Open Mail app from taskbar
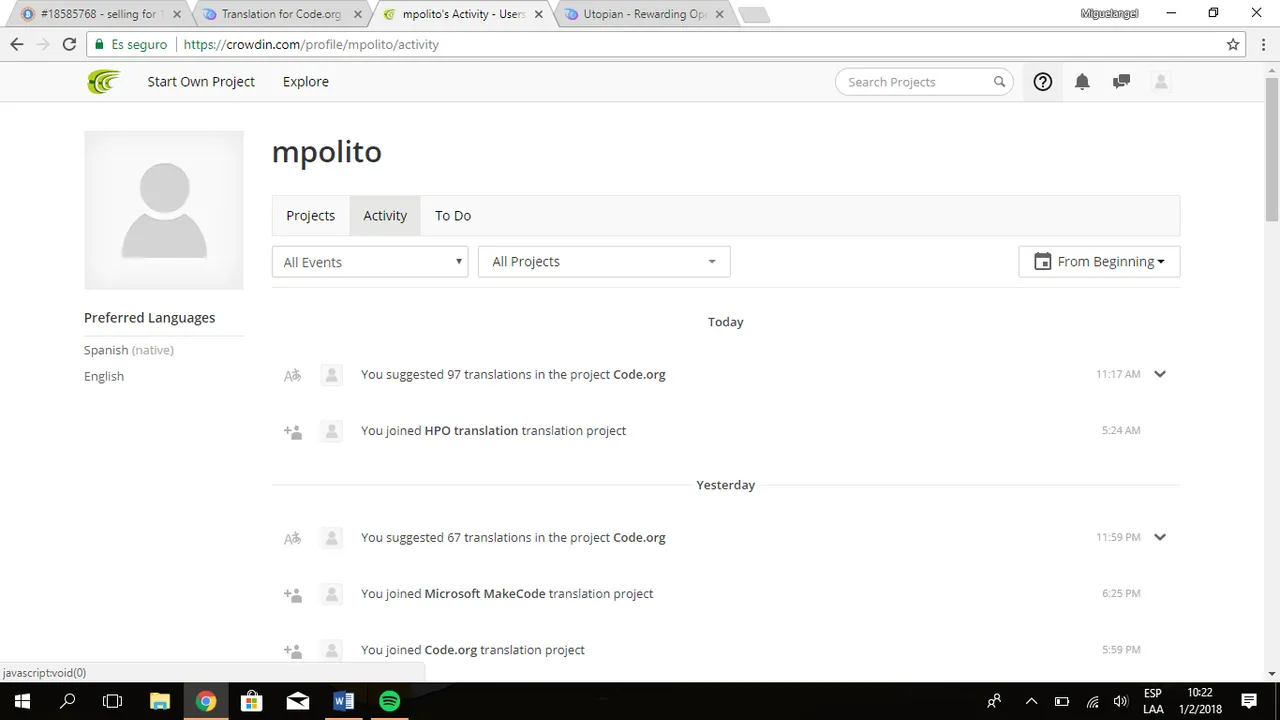Viewport: 1280px width, 720px height. pyautogui.click(x=298, y=701)
